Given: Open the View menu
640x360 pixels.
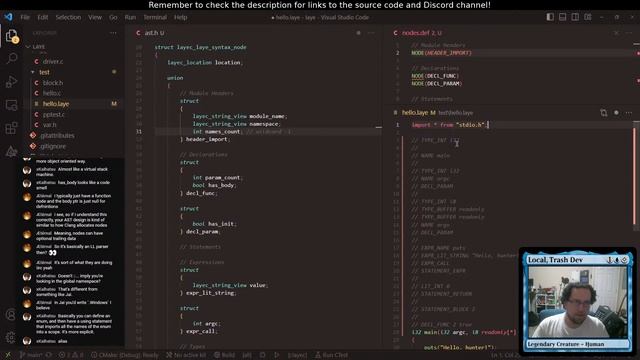Looking at the screenshot, I should tap(95, 17).
